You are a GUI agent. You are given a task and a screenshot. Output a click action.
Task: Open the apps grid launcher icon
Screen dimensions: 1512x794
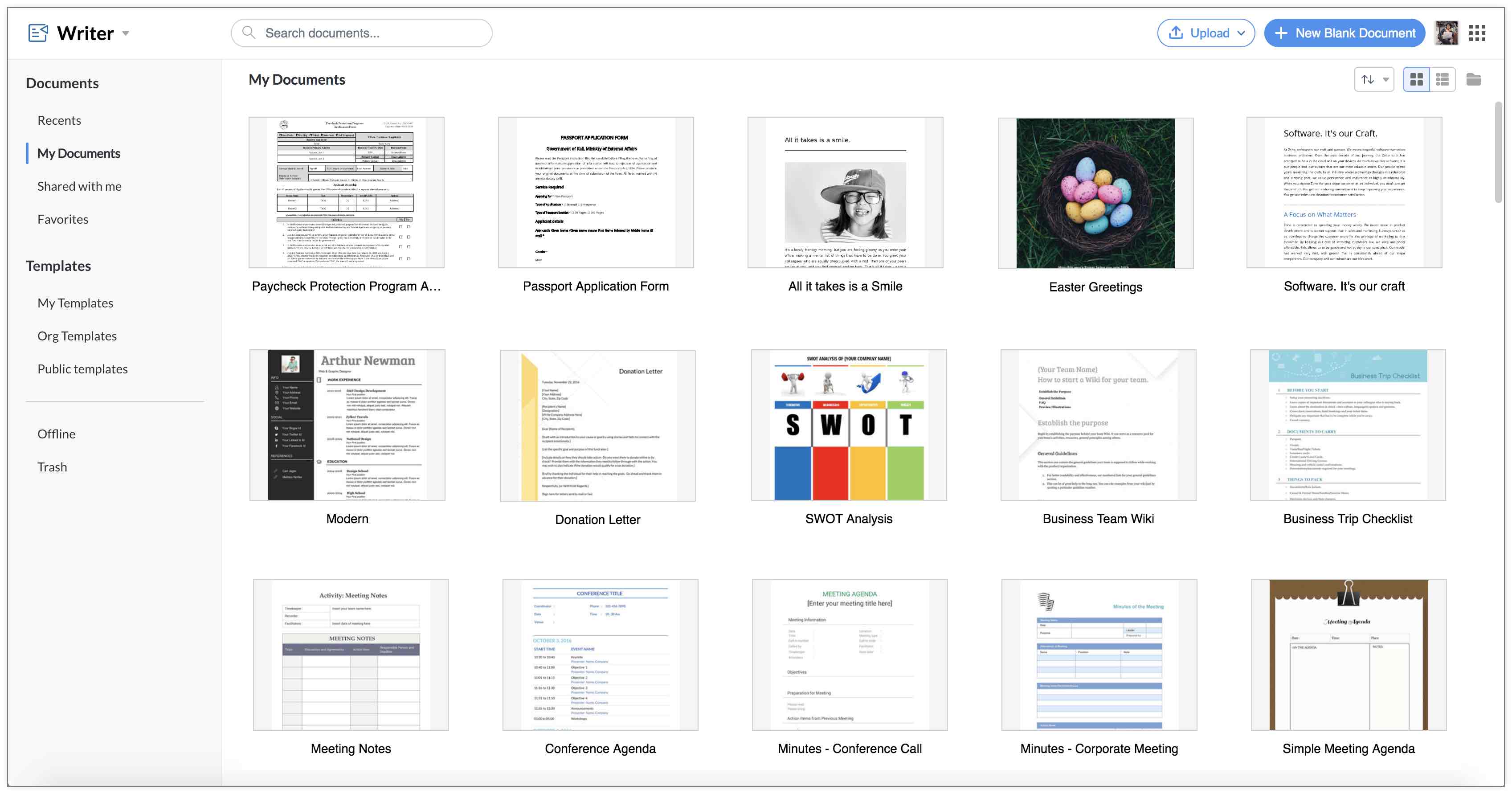click(x=1477, y=33)
